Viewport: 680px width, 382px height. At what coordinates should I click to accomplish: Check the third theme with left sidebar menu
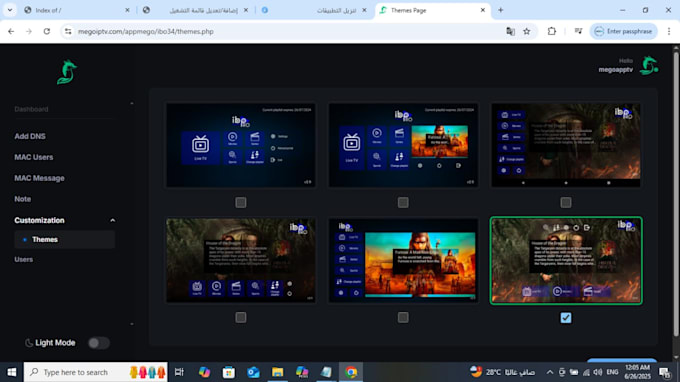coord(566,202)
